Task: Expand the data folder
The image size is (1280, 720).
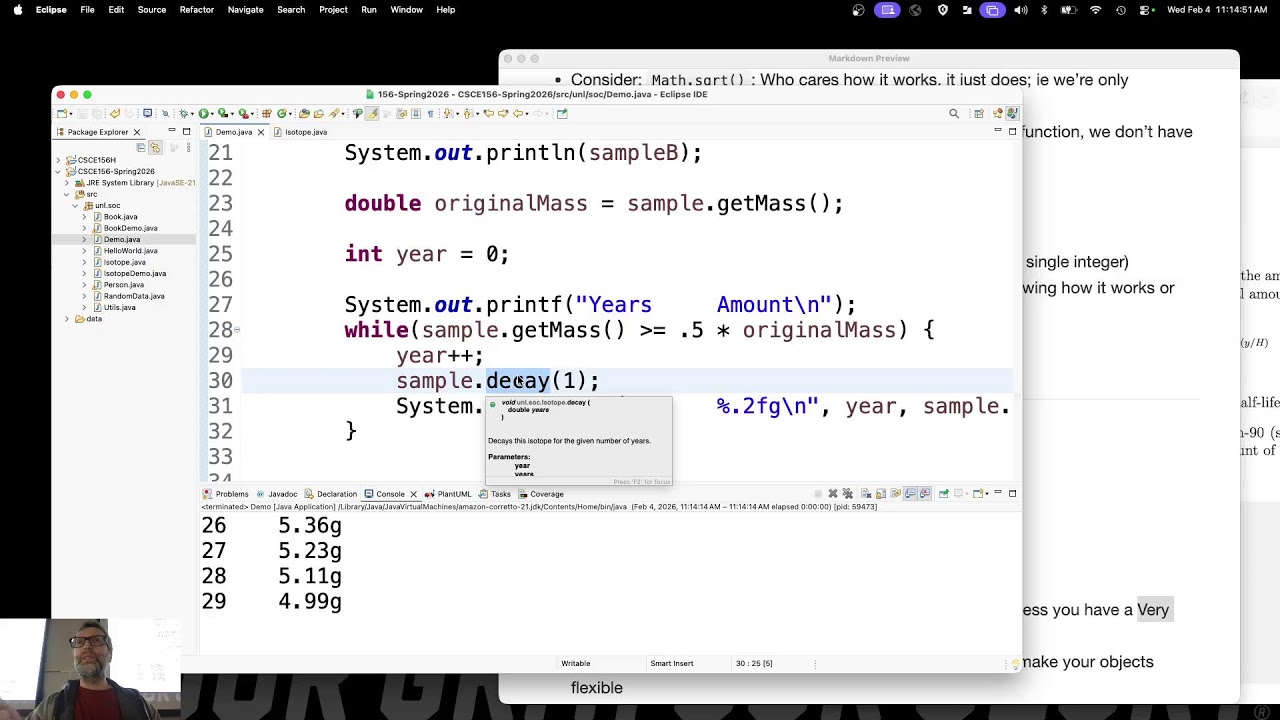Action: pos(67,319)
